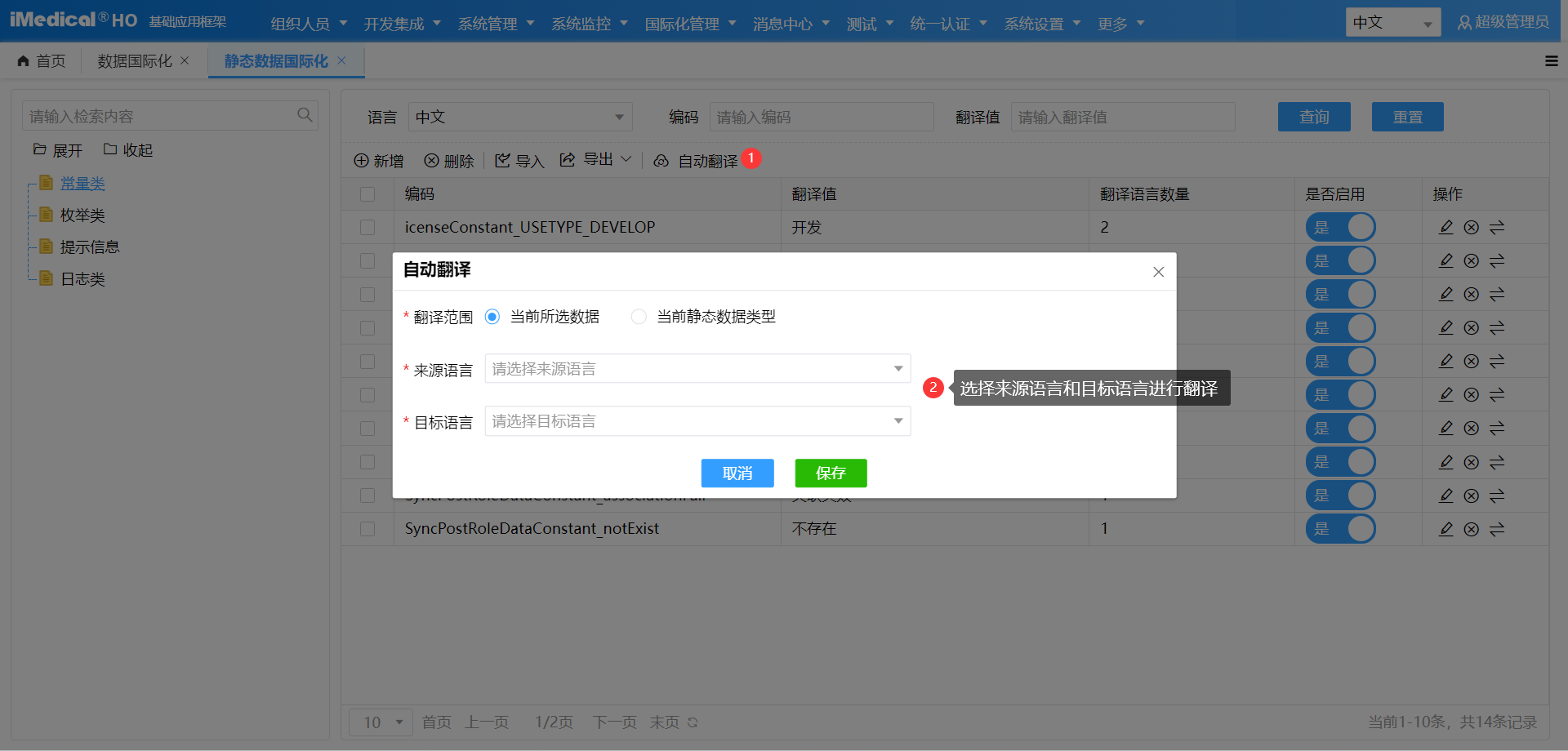This screenshot has height=751, width=1568.
Task: Click the 重置 reset button
Action: 1407,117
